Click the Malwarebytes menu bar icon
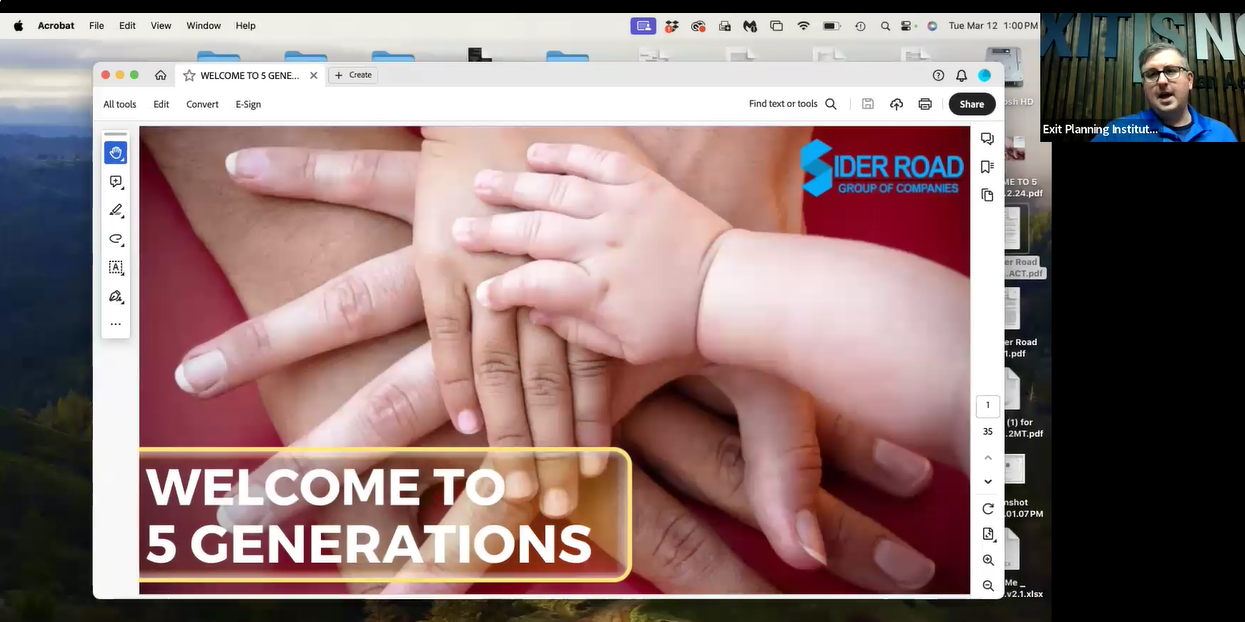Image resolution: width=1245 pixels, height=622 pixels. click(750, 26)
